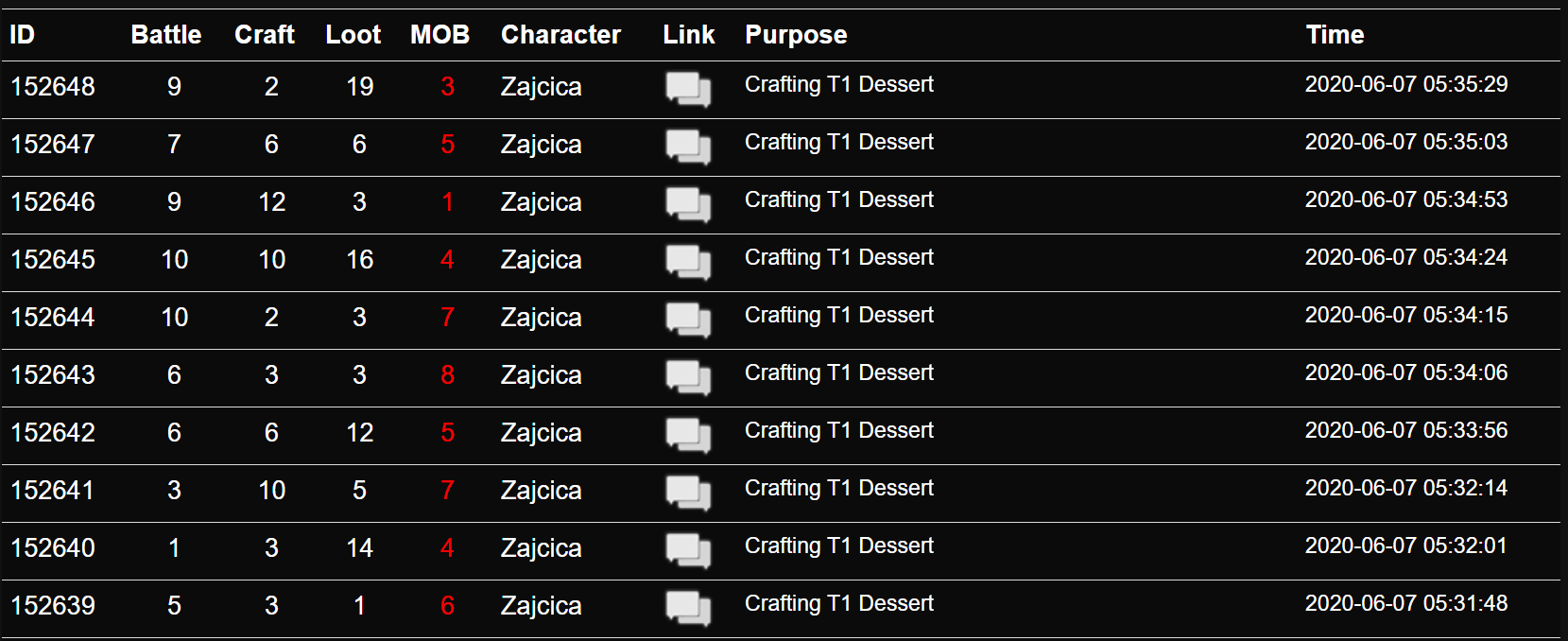Open chat link icon for roll 152644
The width and height of the screenshot is (1568, 641).
pos(688,320)
